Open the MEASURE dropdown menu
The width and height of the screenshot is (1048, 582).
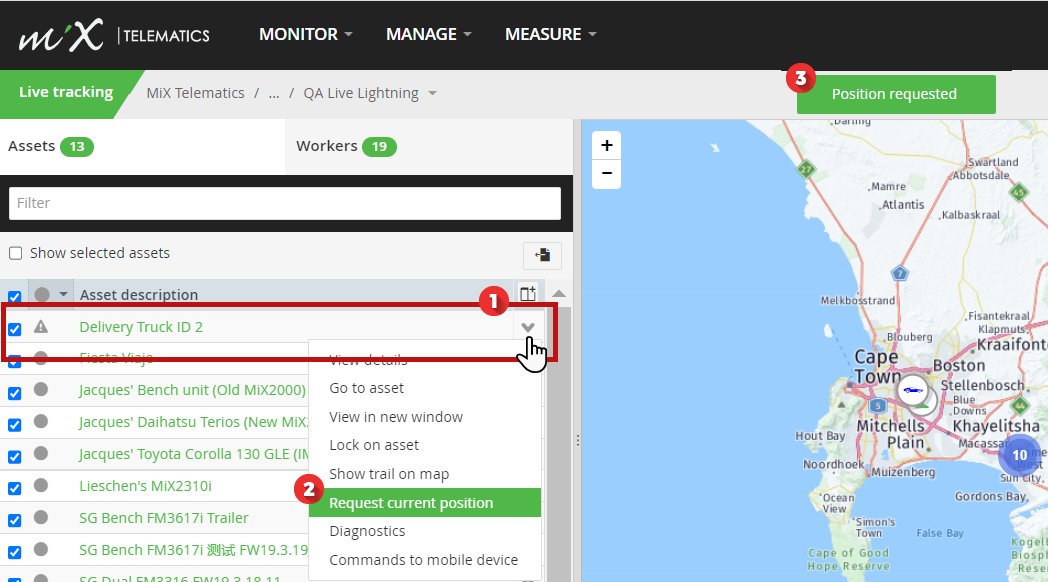[x=551, y=34]
